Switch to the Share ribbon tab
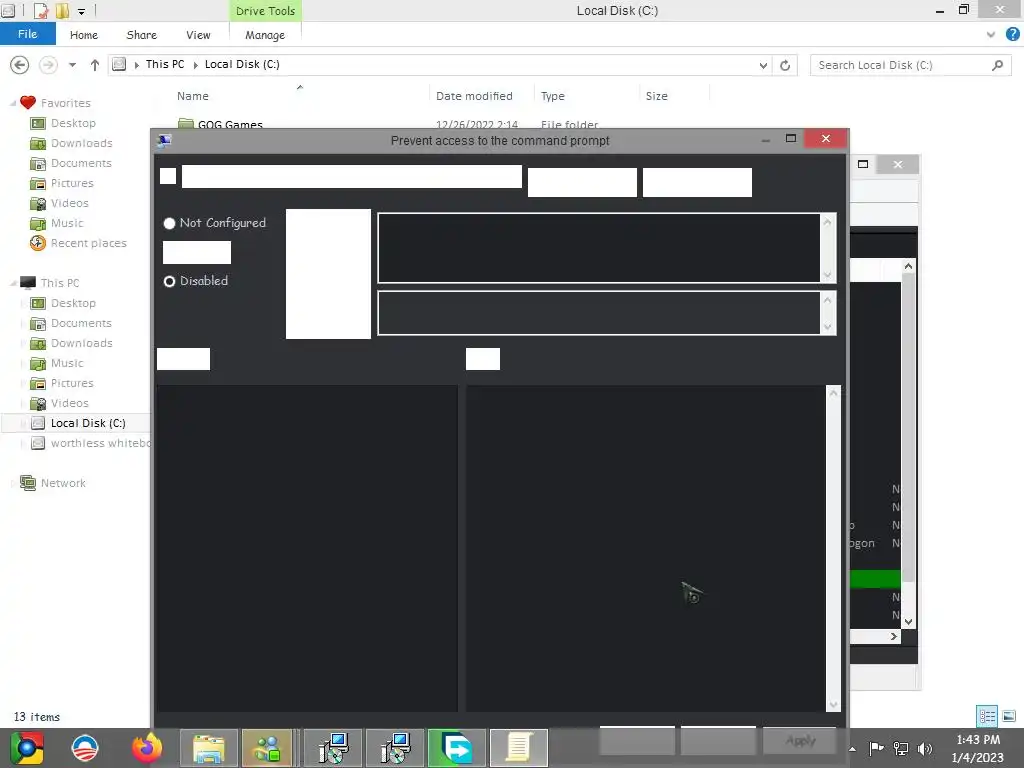This screenshot has width=1024, height=768. click(x=141, y=35)
